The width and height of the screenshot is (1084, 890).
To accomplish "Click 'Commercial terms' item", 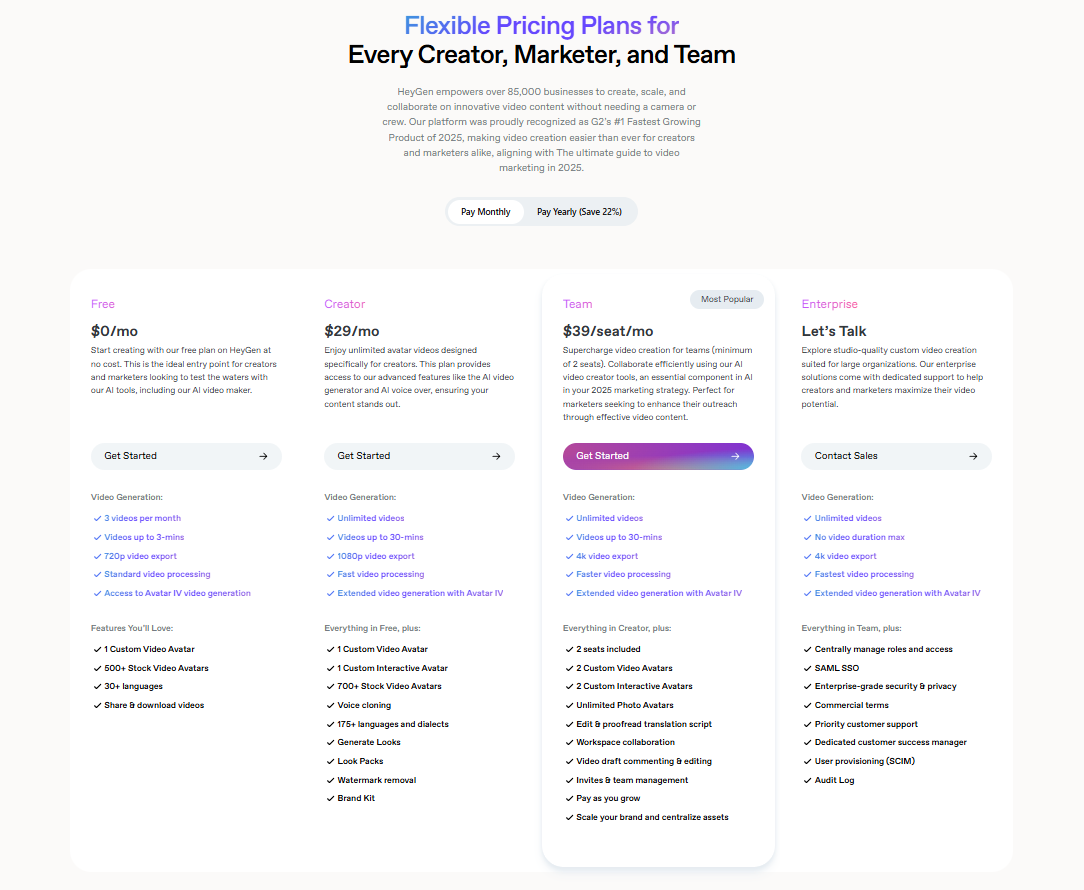I will pos(851,705).
